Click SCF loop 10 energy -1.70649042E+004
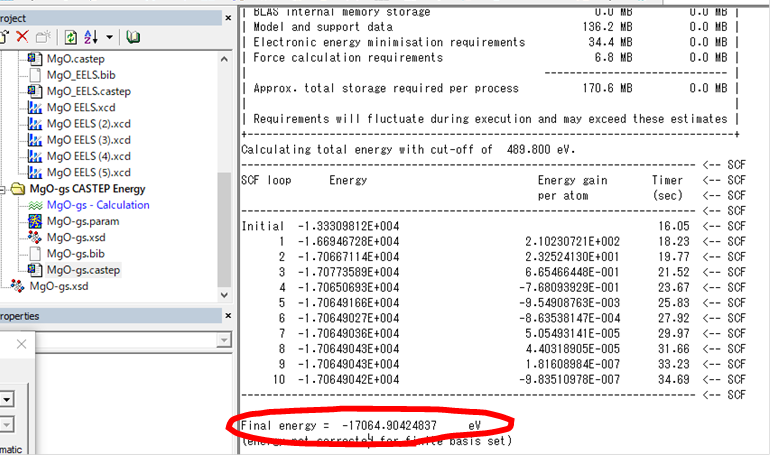Screen dimensions: 770x455 click(x=349, y=379)
